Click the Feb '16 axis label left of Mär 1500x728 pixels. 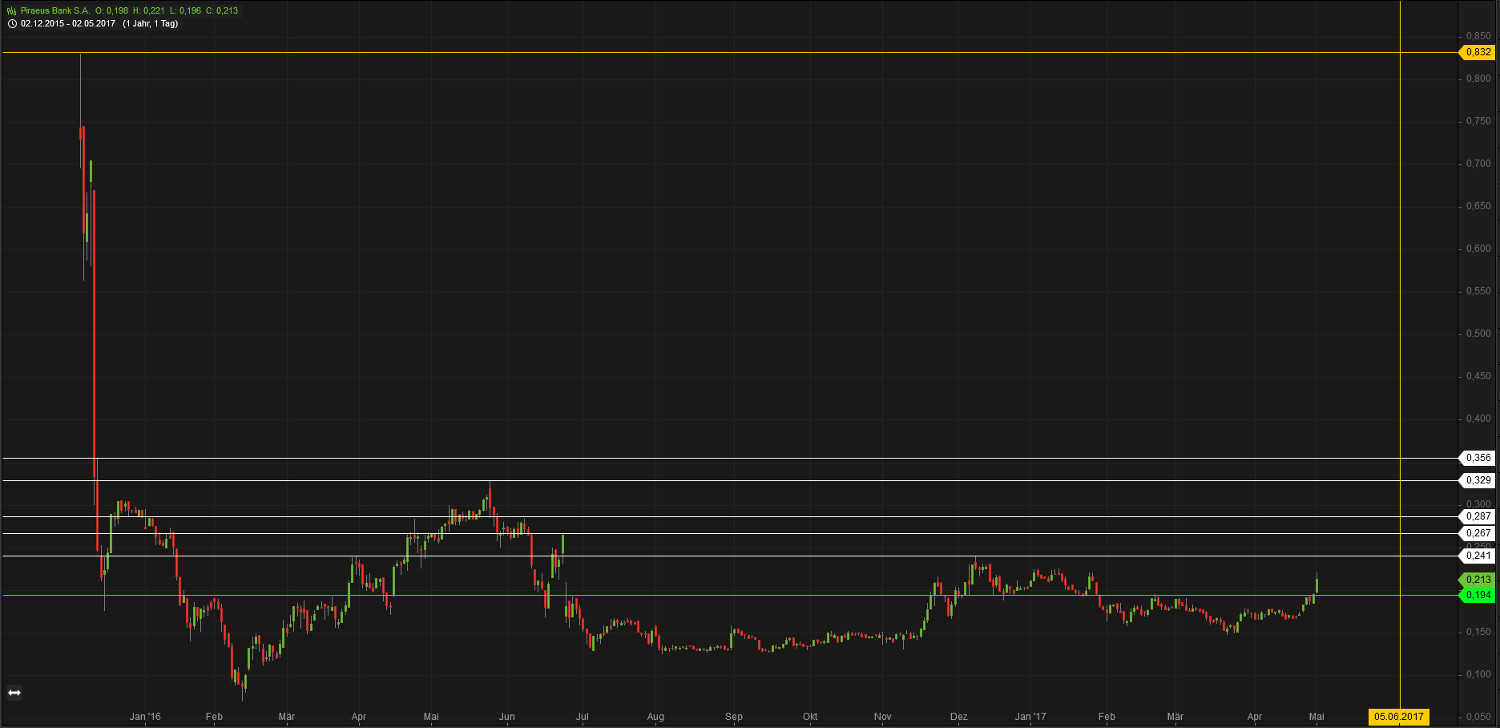tap(213, 717)
